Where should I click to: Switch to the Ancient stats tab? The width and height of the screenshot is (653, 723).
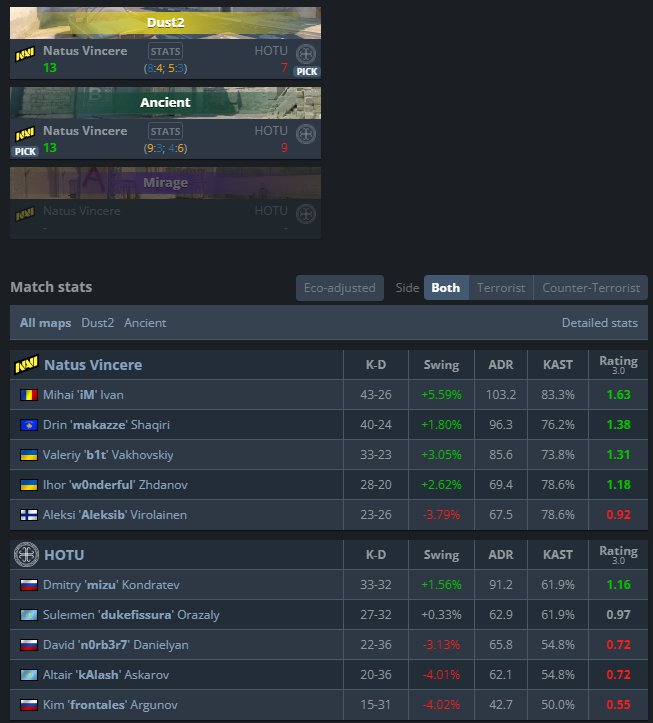click(145, 323)
